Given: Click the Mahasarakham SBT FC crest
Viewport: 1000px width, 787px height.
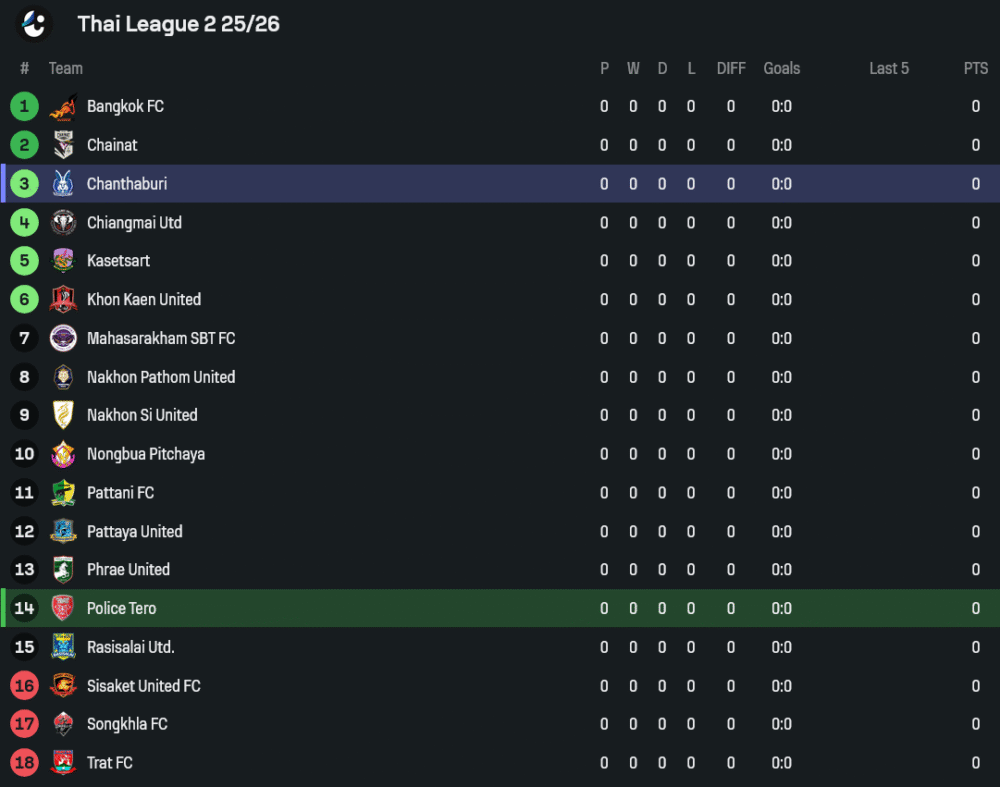Looking at the screenshot, I should tap(63, 338).
